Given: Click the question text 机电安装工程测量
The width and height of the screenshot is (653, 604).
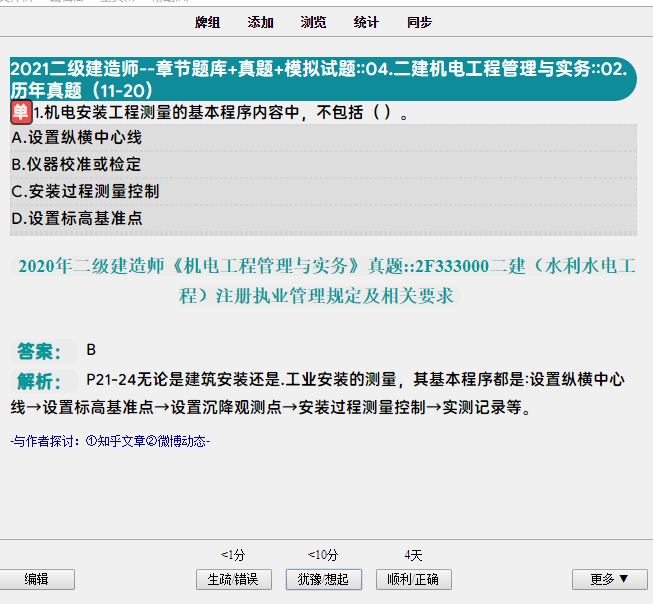Looking at the screenshot, I should pyautogui.click(x=221, y=112).
